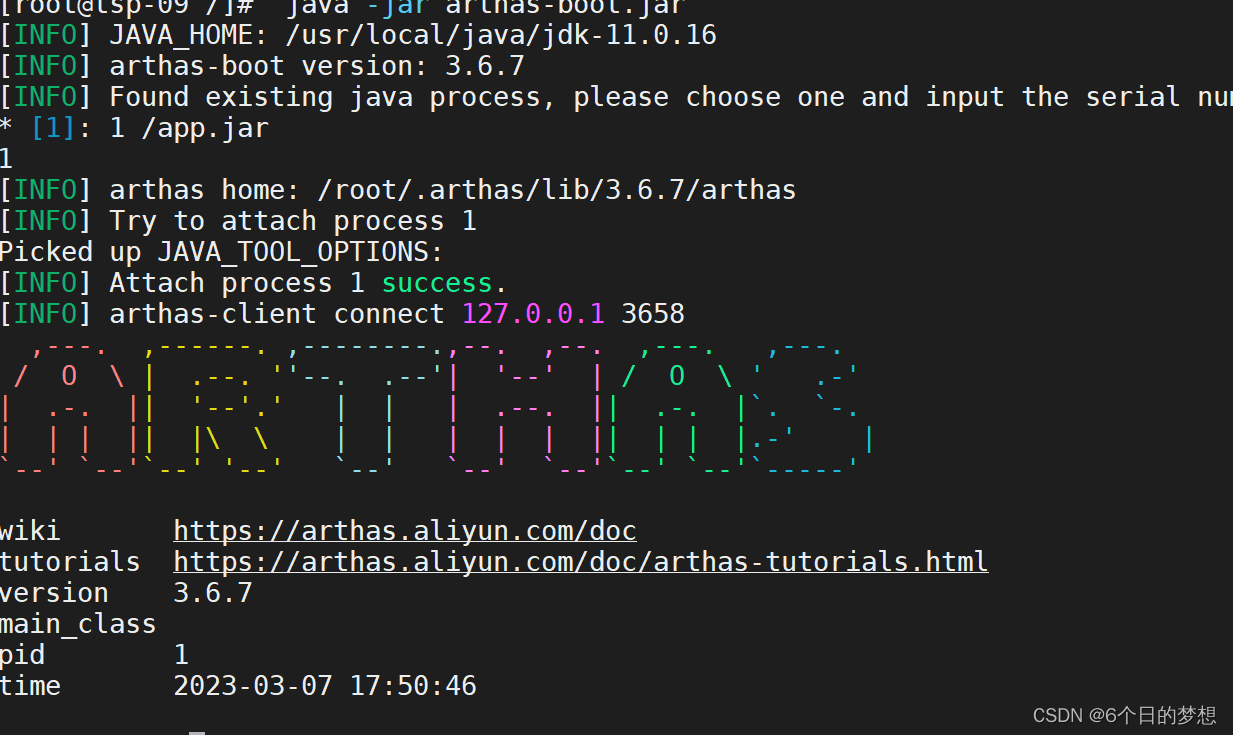Click the typed input '1' line
Viewport: 1233px width, 735px height.
pyautogui.click(x=6, y=160)
